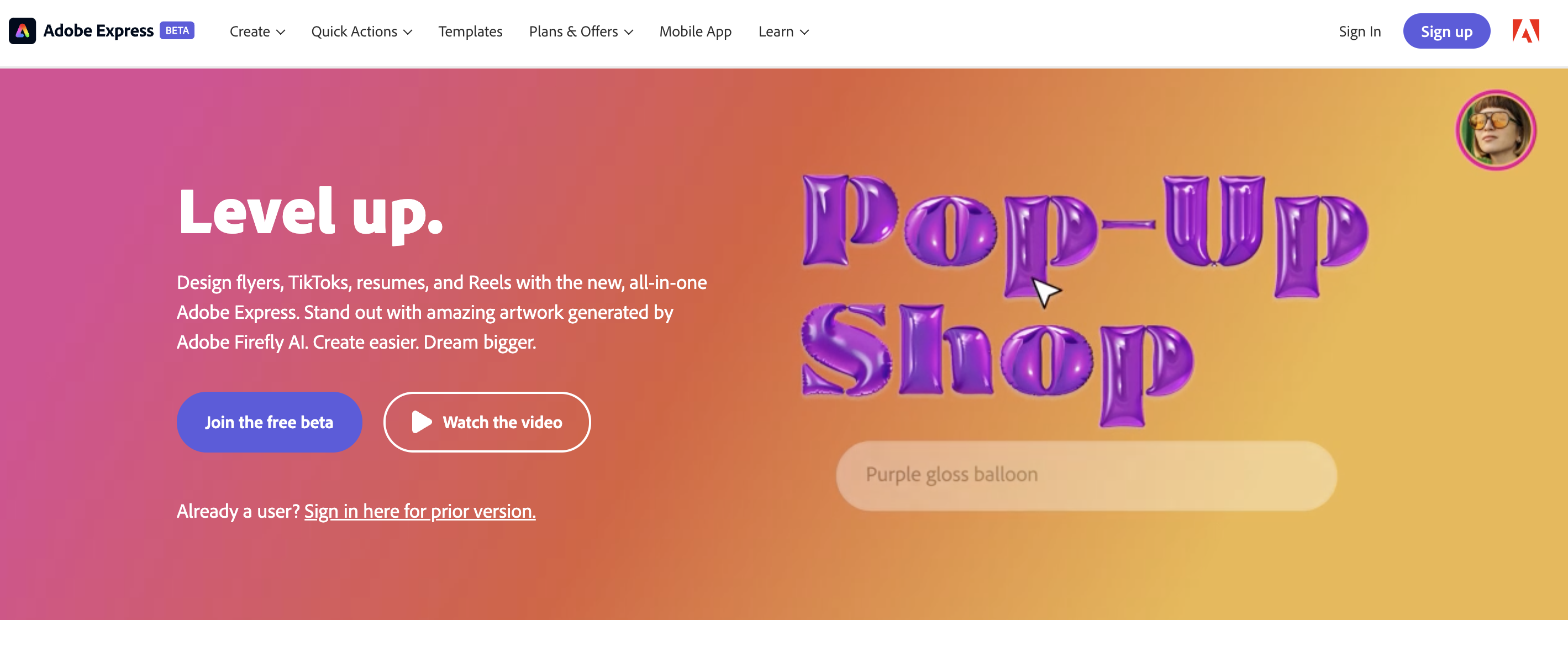
Task: Click the Pop-Up Shop balloon text graphic
Action: 1085,300
